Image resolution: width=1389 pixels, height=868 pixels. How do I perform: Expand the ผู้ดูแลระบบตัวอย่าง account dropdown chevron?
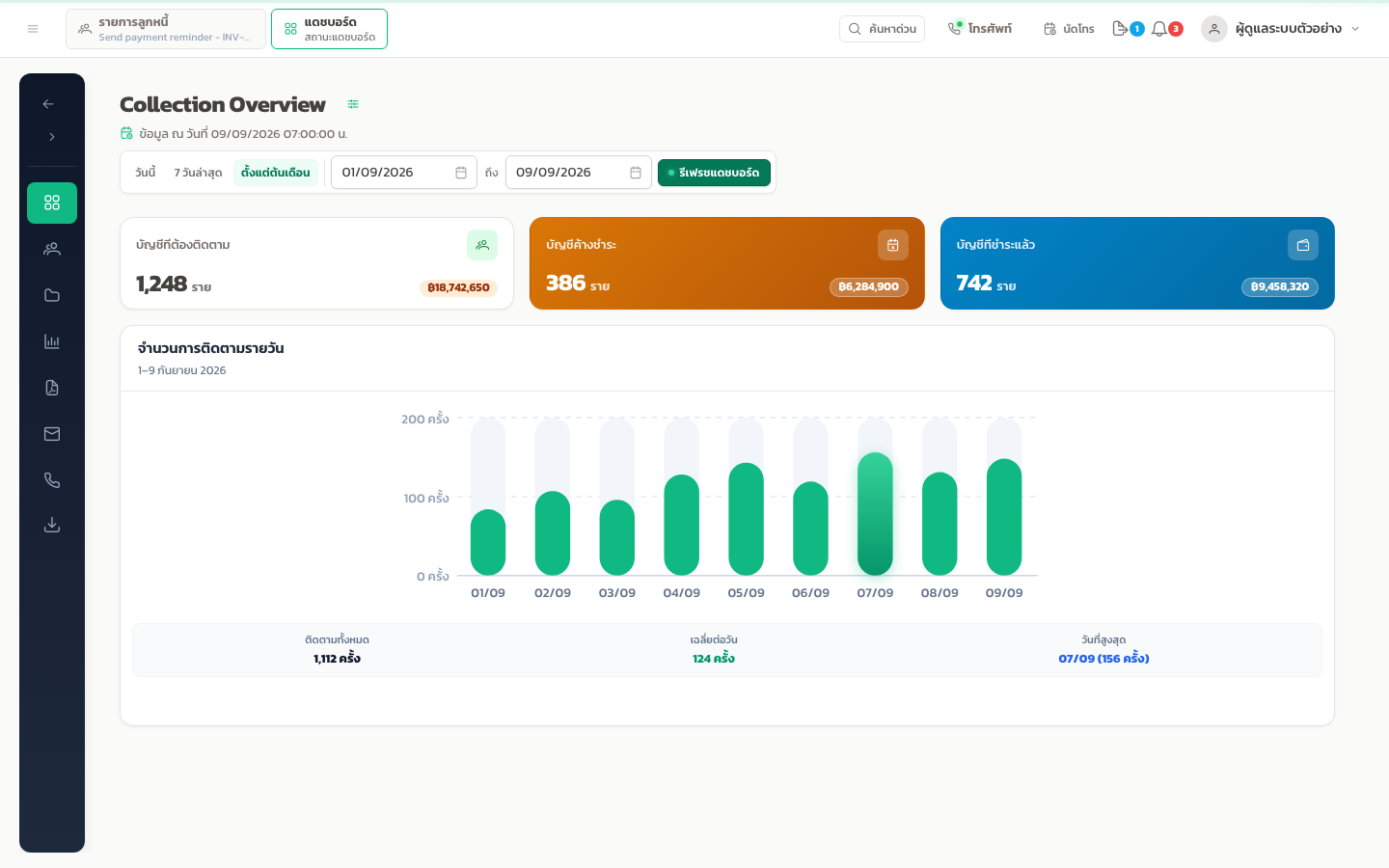click(1355, 29)
